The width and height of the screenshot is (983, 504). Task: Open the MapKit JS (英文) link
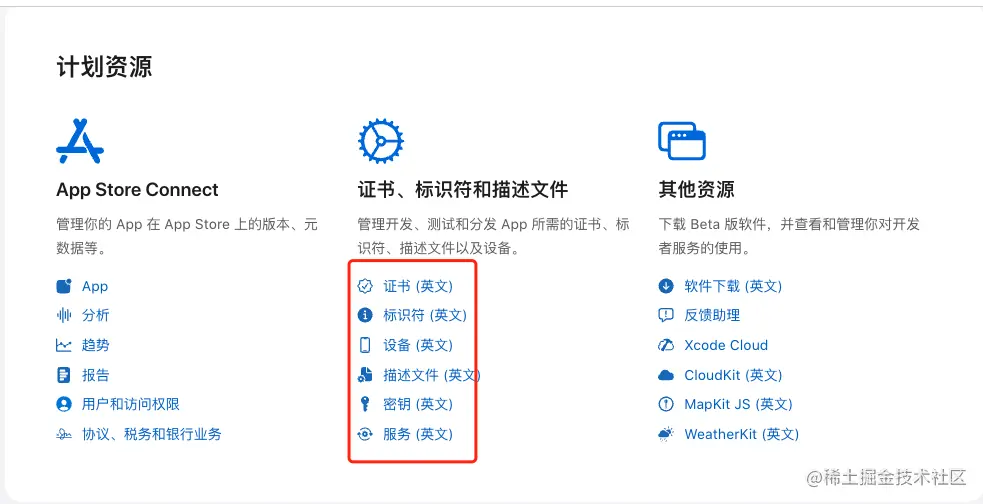pyautogui.click(x=739, y=404)
